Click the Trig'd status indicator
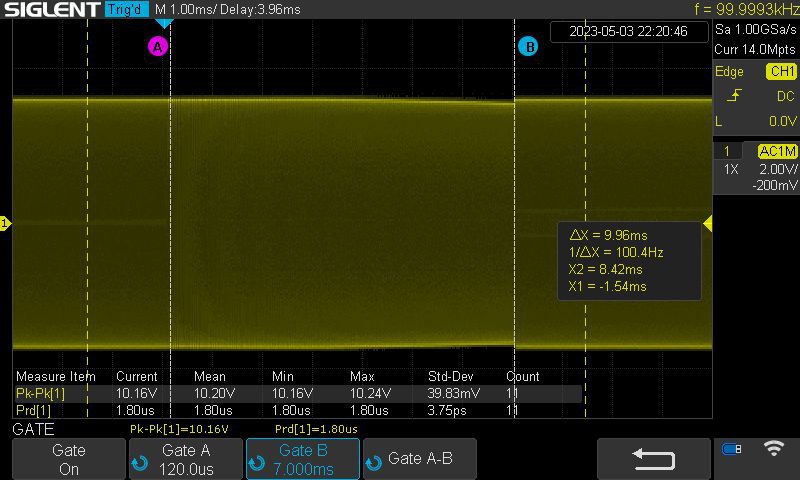 [127, 9]
